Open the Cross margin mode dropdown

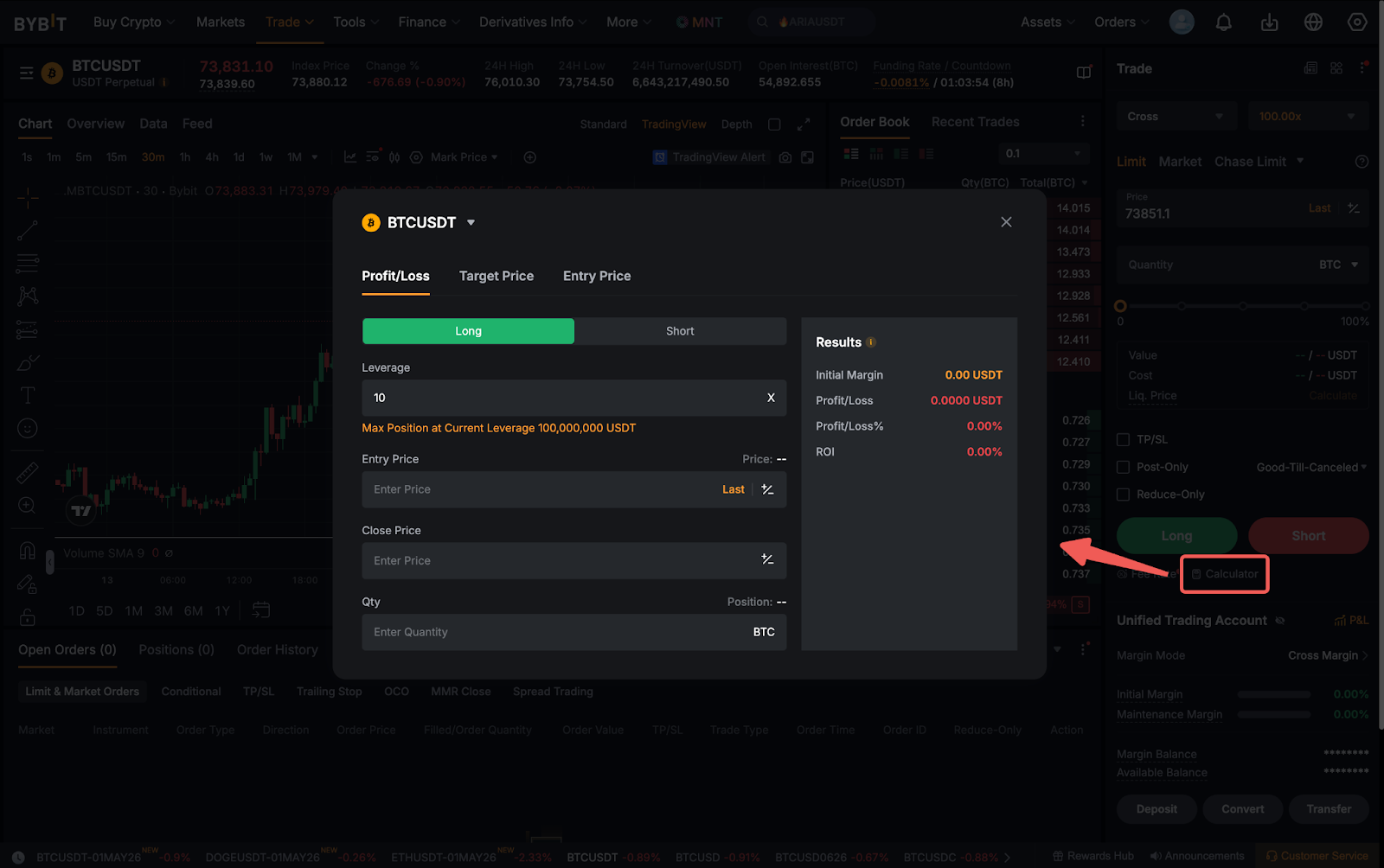(x=1175, y=117)
